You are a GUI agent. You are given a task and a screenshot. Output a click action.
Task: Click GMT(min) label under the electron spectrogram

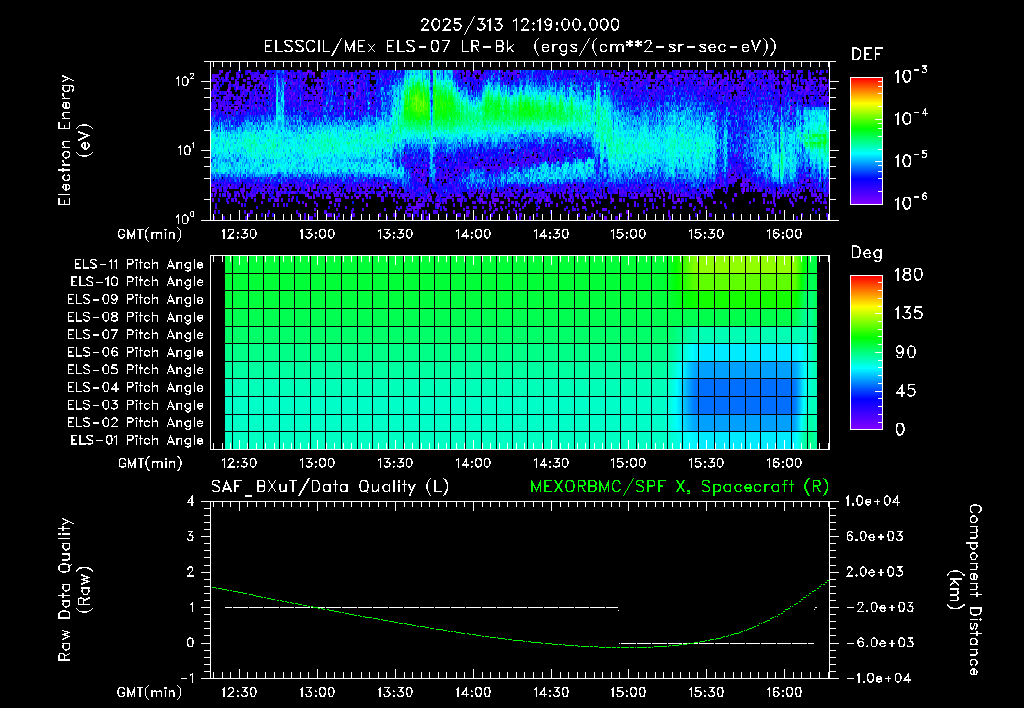point(150,234)
